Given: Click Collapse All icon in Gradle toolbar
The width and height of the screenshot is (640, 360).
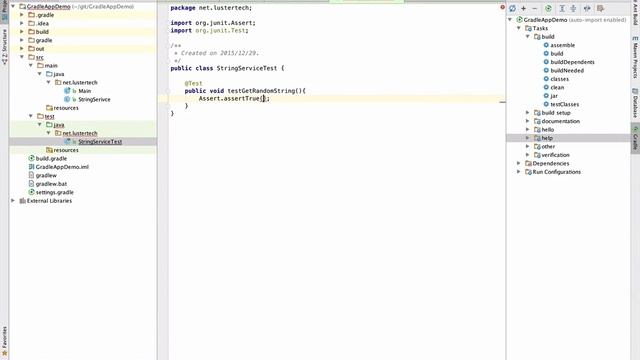Looking at the screenshot, I should (x=573, y=9).
